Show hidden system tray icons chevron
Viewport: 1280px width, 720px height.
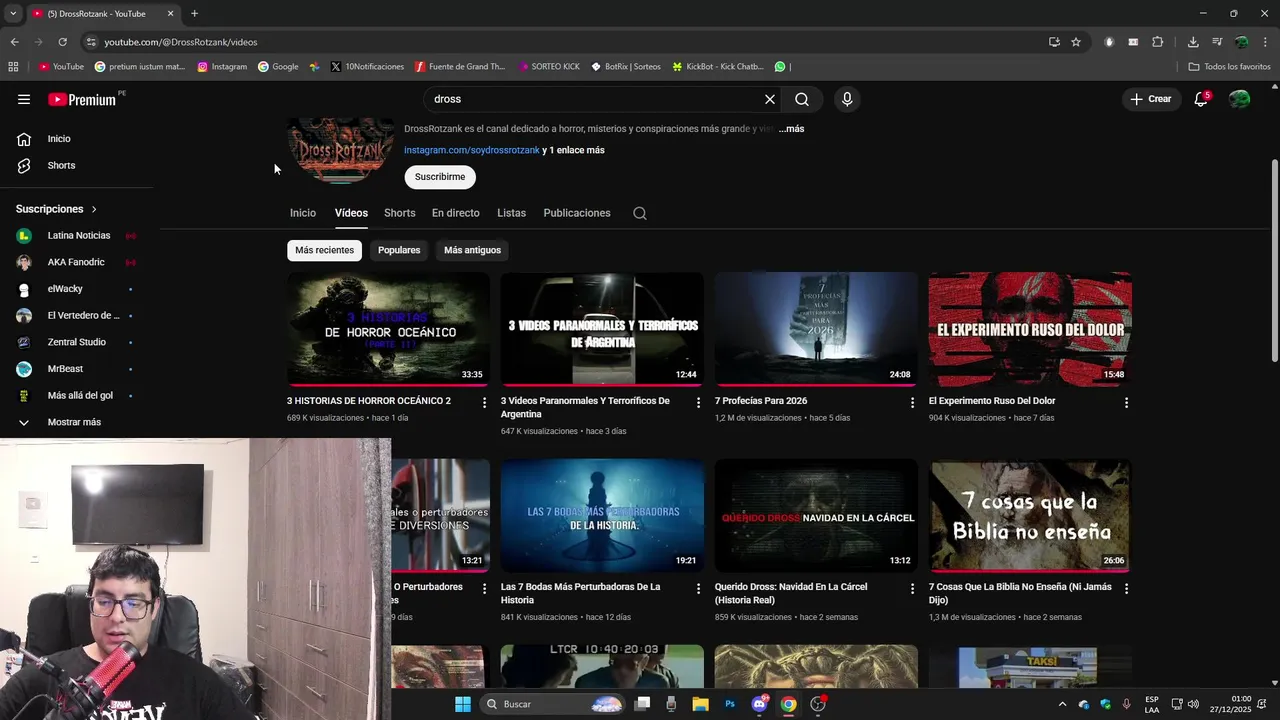click(x=1062, y=704)
